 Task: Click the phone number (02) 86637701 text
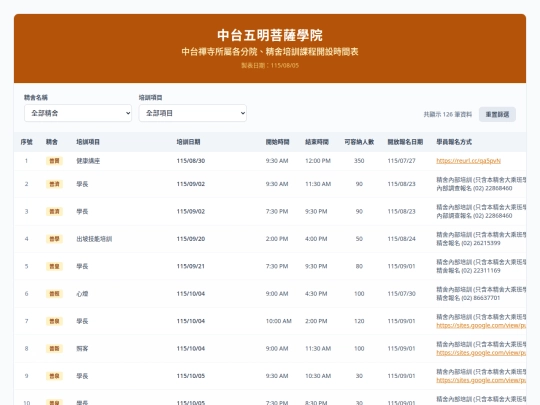tap(481, 298)
